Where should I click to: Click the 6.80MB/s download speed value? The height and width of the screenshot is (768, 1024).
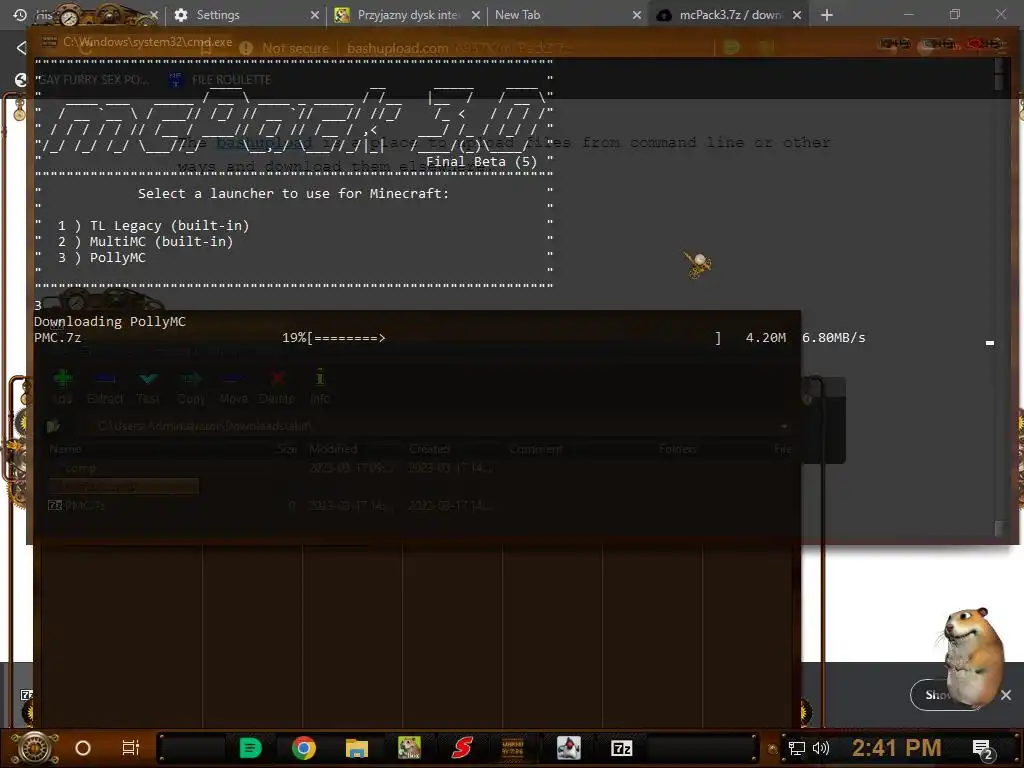coord(833,338)
